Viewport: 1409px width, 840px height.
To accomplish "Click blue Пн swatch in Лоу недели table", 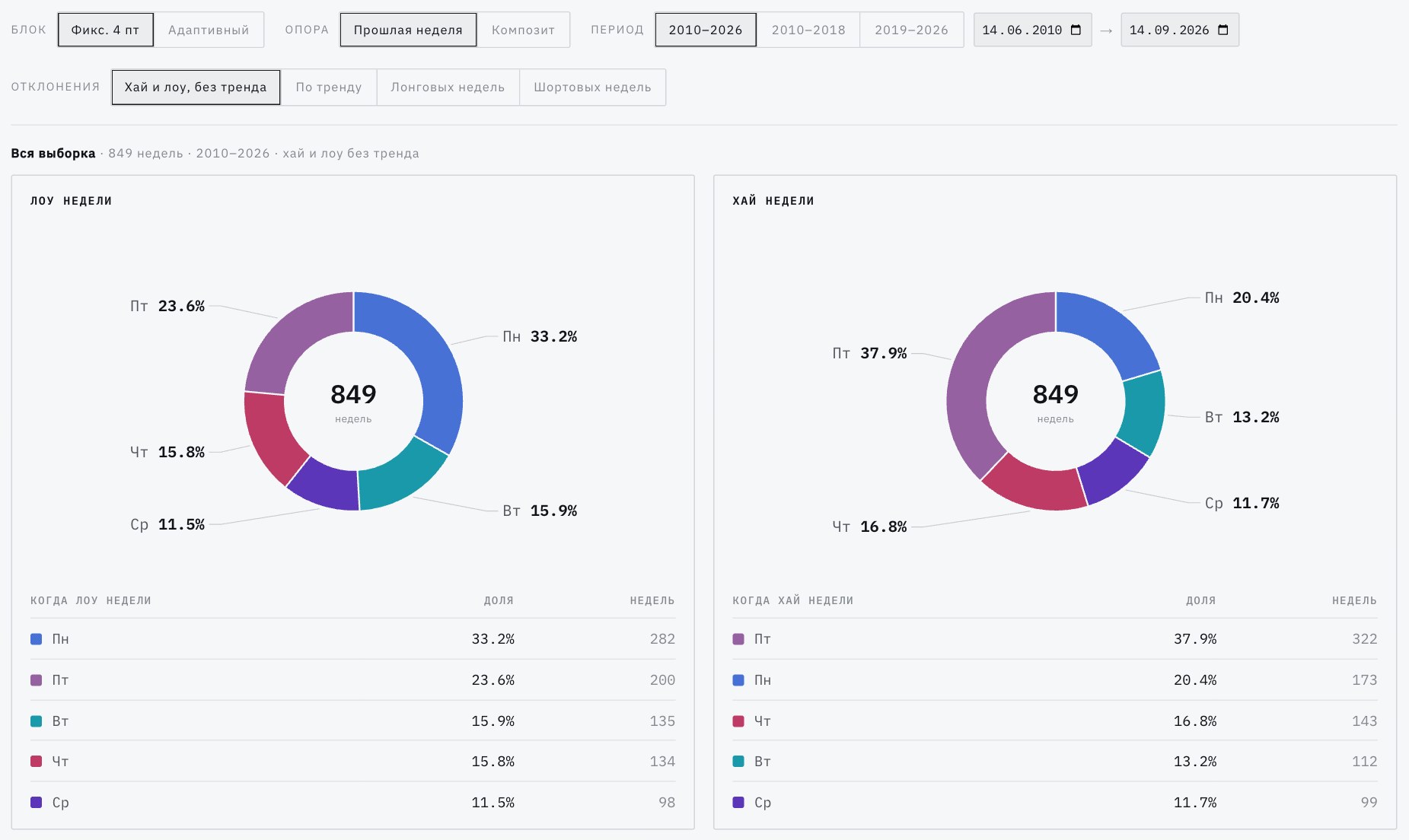I will click(x=36, y=639).
